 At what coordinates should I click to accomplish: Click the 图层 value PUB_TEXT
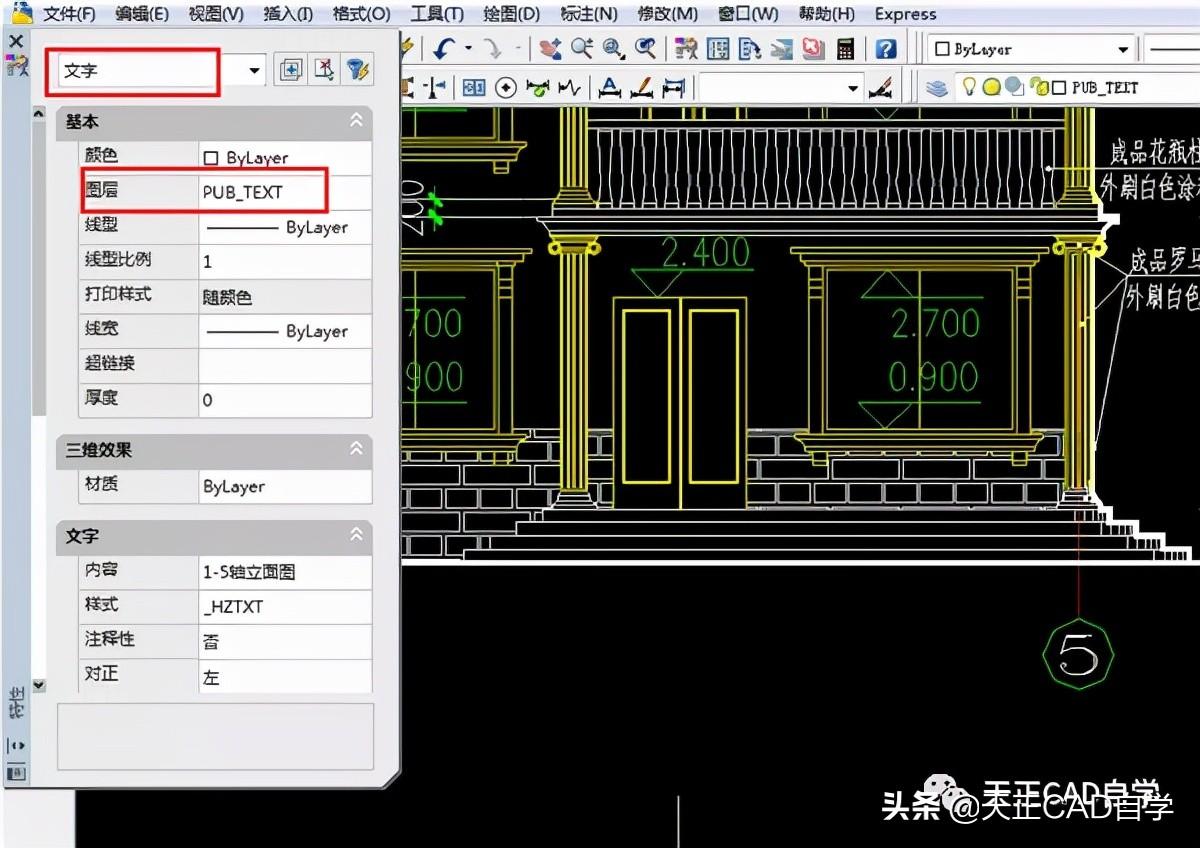pos(243,192)
